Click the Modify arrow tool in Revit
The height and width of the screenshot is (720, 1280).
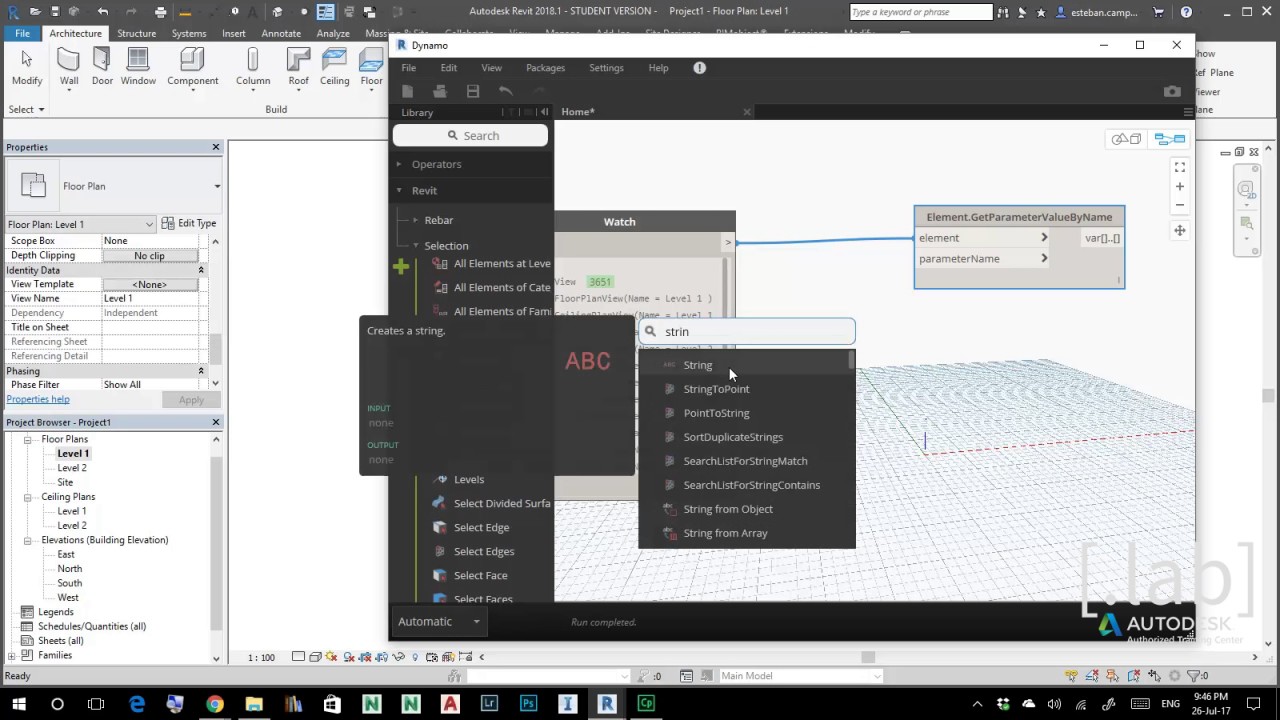tap(27, 67)
